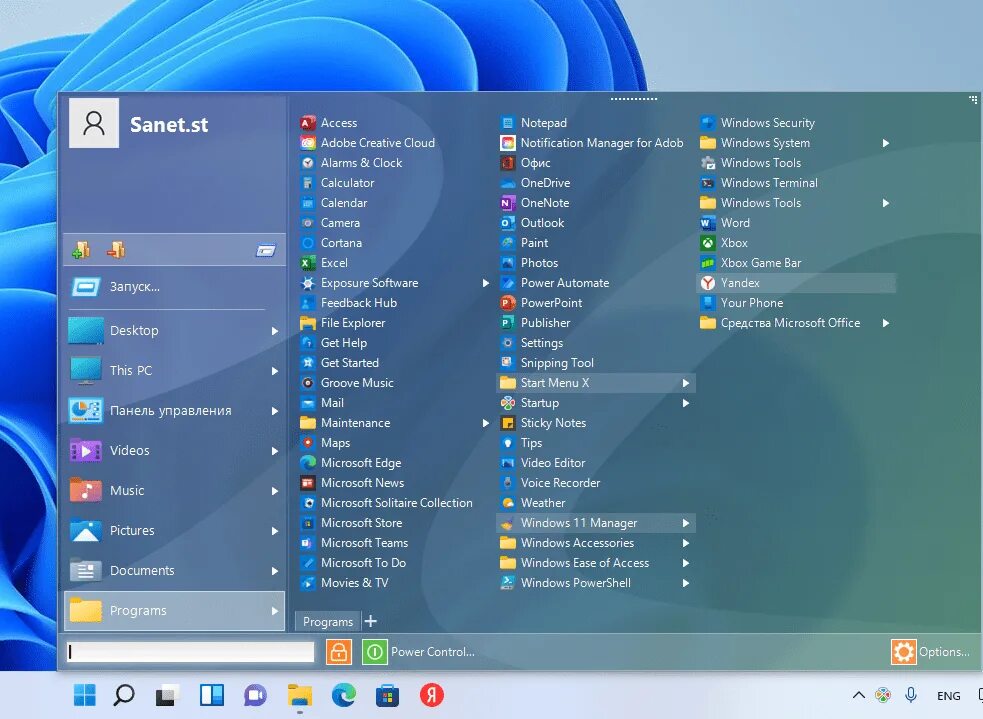Click the Excel app icon

[x=307, y=263]
